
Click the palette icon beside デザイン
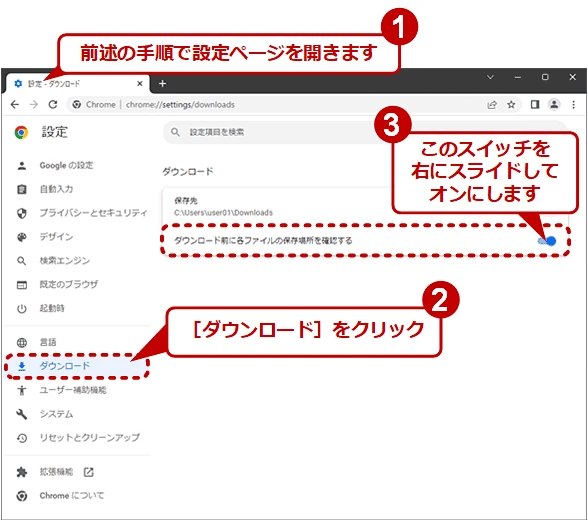click(x=22, y=237)
